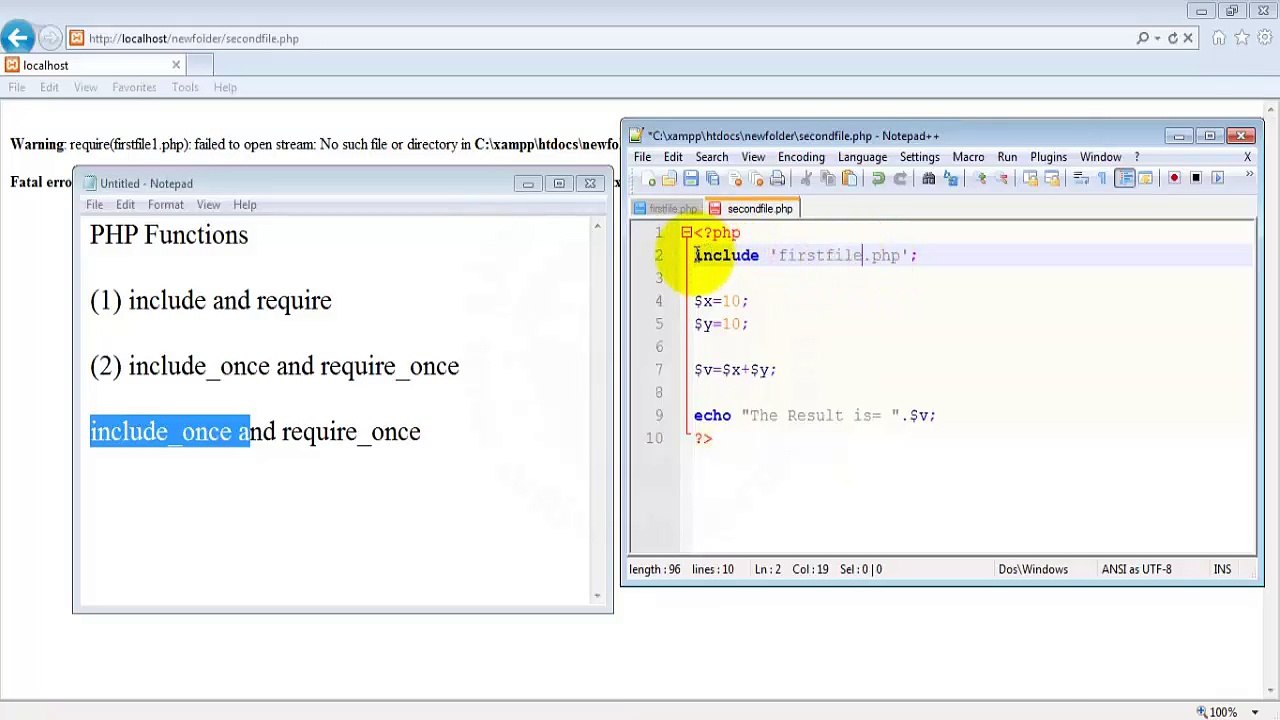Open the Format menu in Untitled Notepad

pyautogui.click(x=166, y=205)
